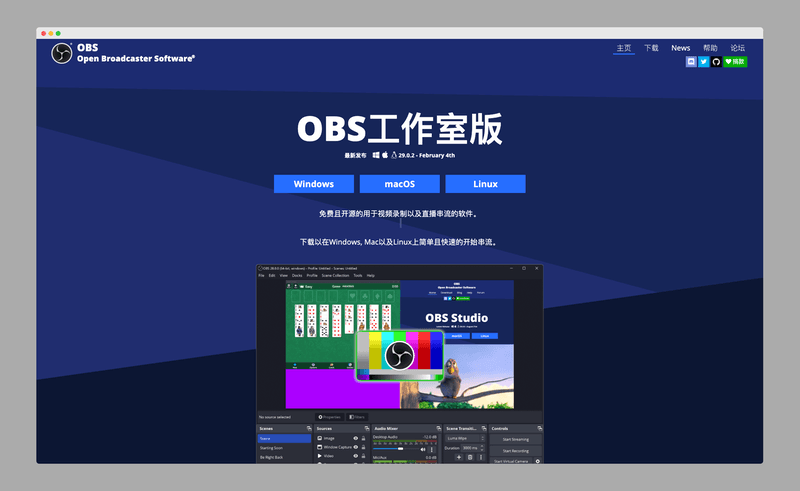Open the GitHub icon link
800x491 pixels.
pos(716,62)
